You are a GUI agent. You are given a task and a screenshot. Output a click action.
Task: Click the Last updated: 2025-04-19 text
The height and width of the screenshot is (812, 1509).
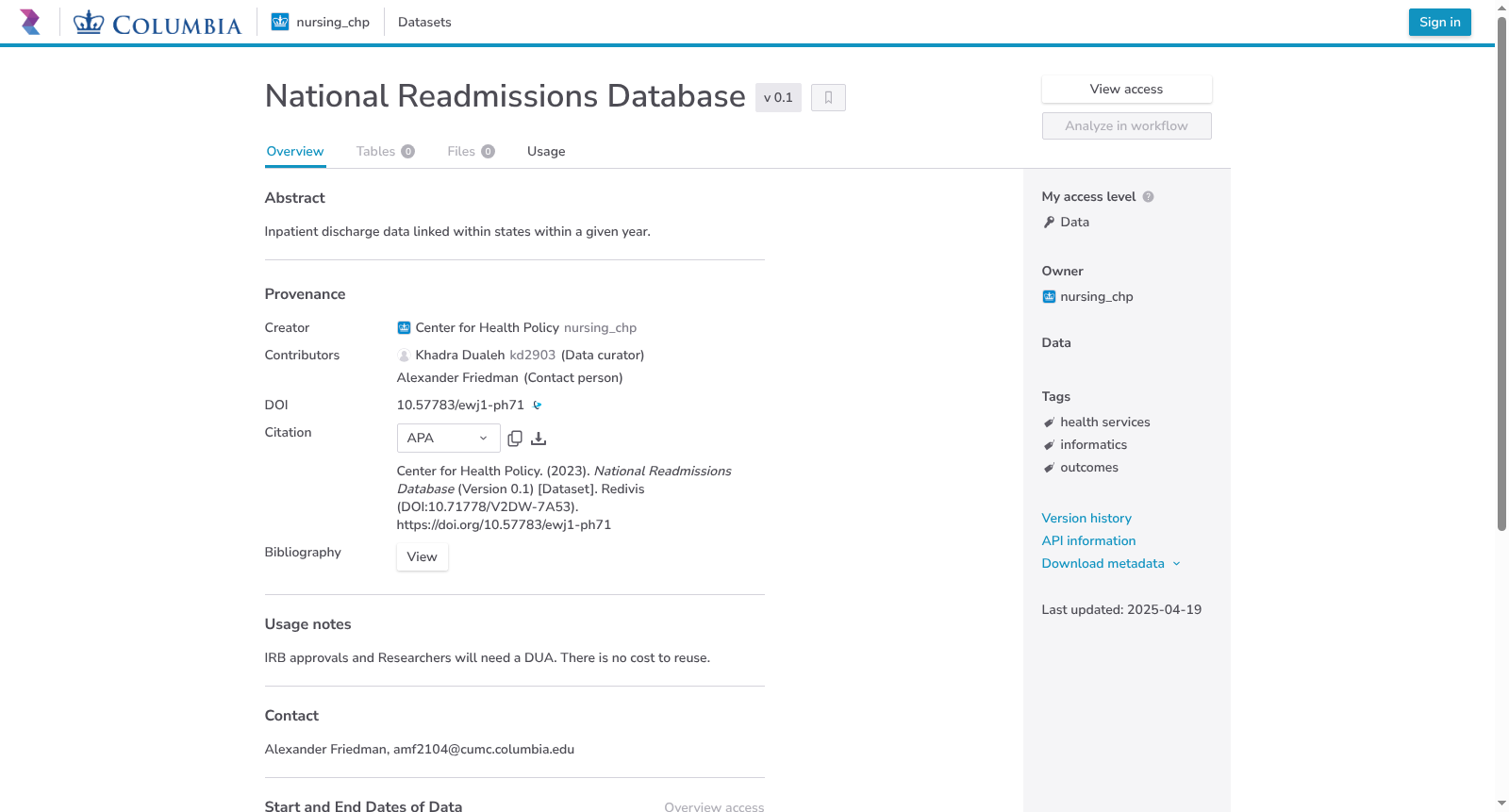pos(1121,610)
